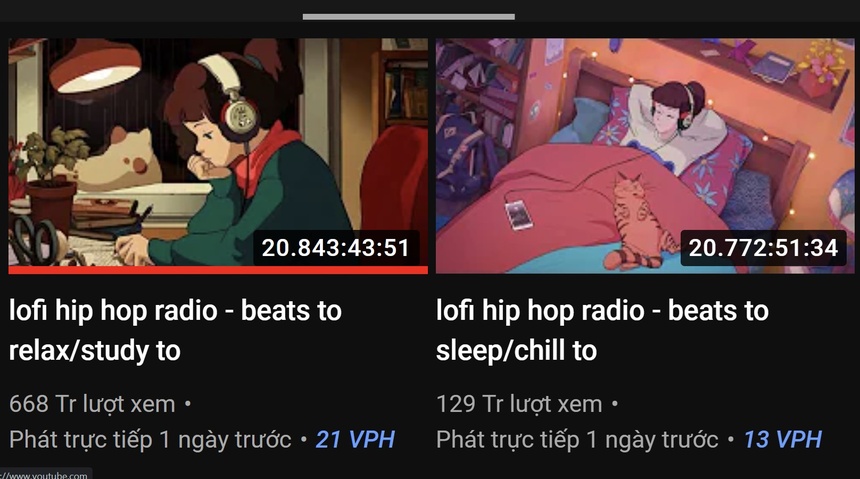Click 'Phát trực tiếp 1 ngày trước' under sleep/chill
Image resolution: width=860 pixels, height=479 pixels.
coord(577,440)
